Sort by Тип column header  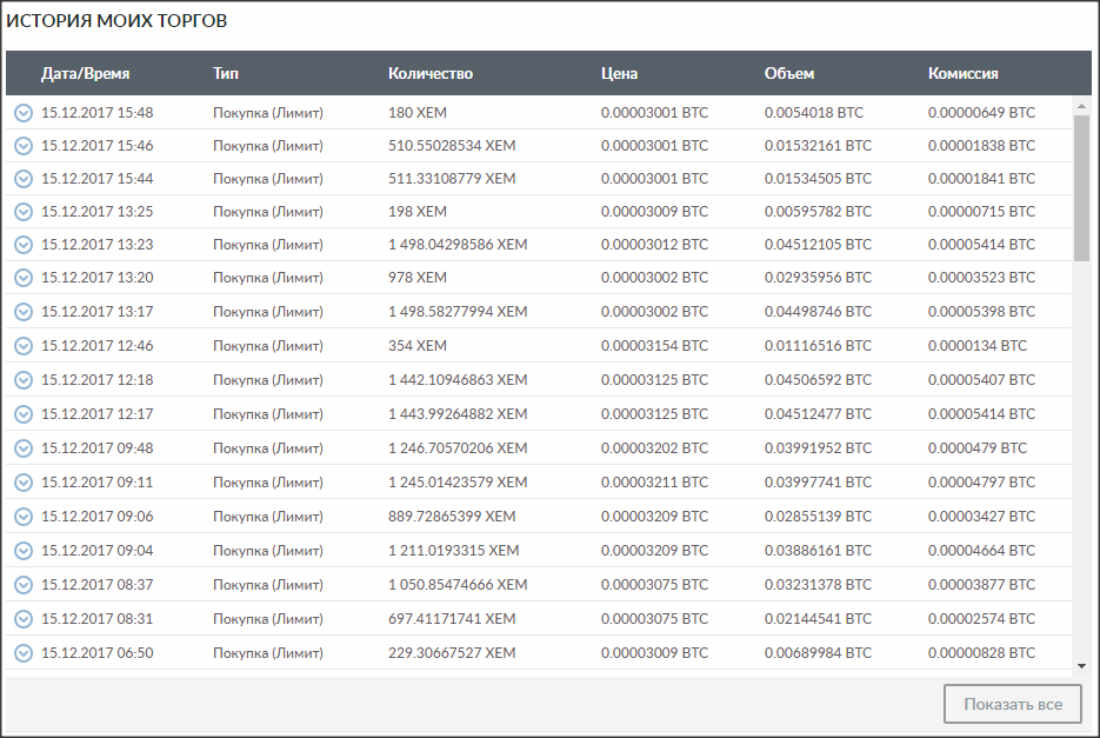(x=226, y=74)
